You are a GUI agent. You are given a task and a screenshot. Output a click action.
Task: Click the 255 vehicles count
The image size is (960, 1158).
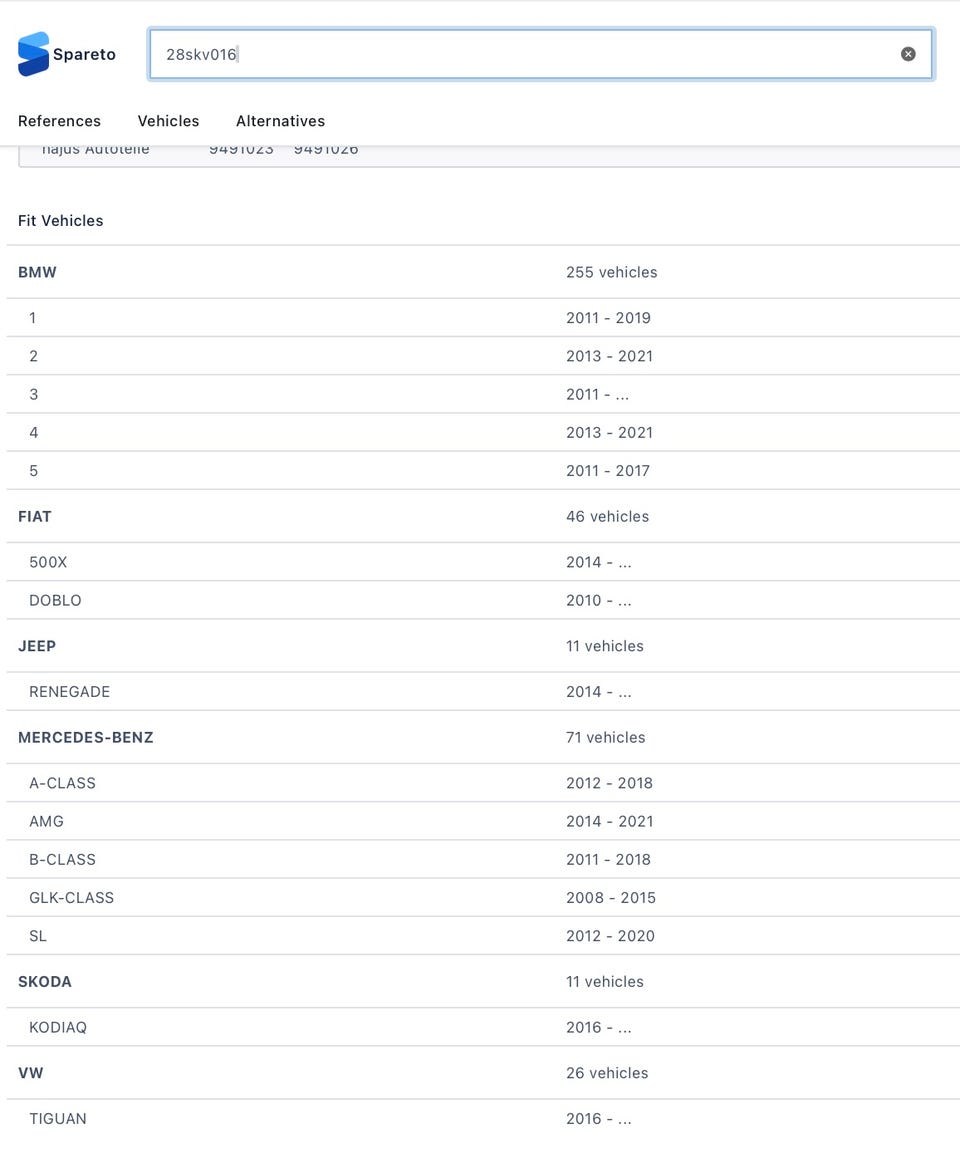point(611,272)
